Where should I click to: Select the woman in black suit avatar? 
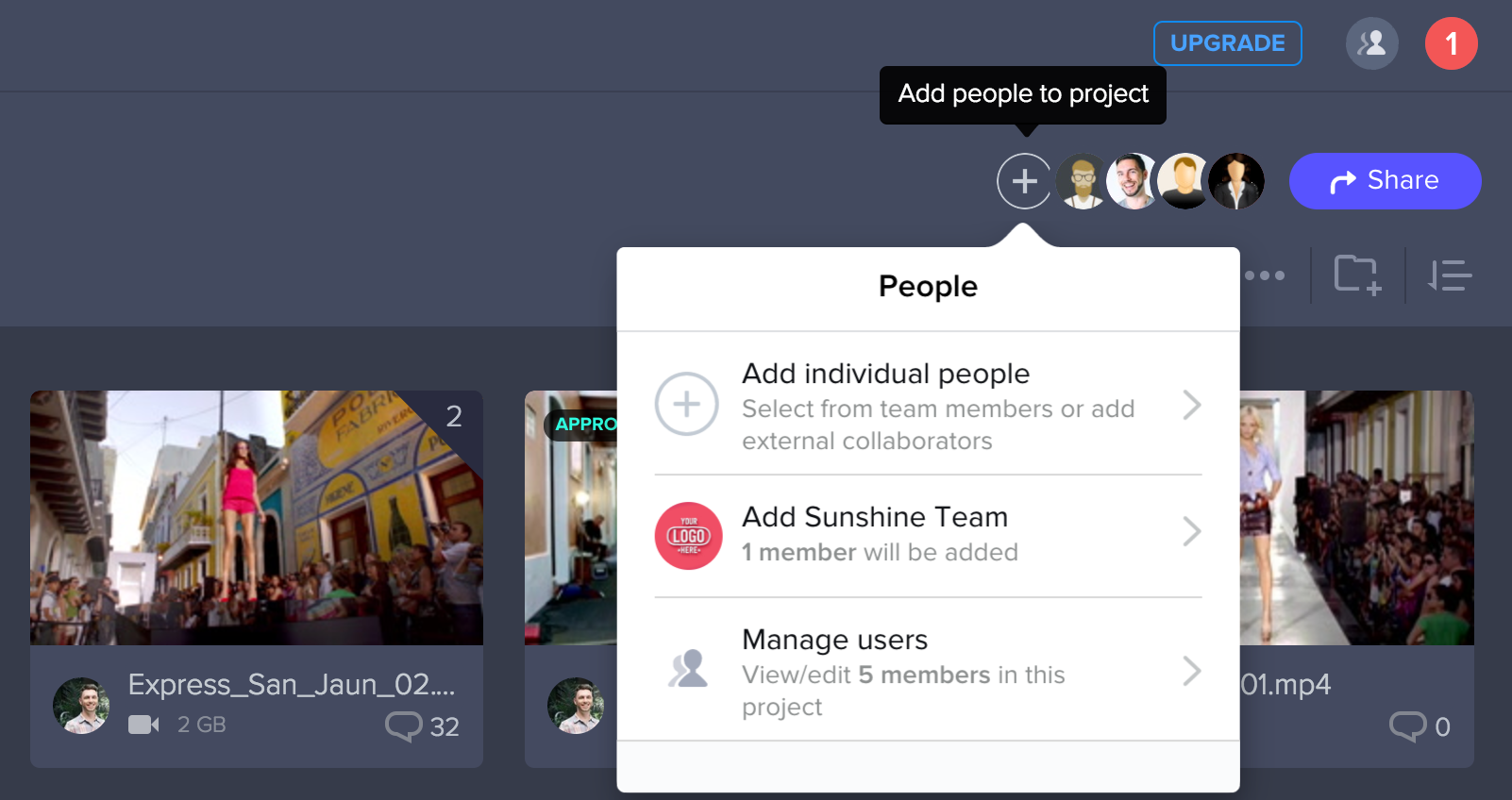point(1236,181)
